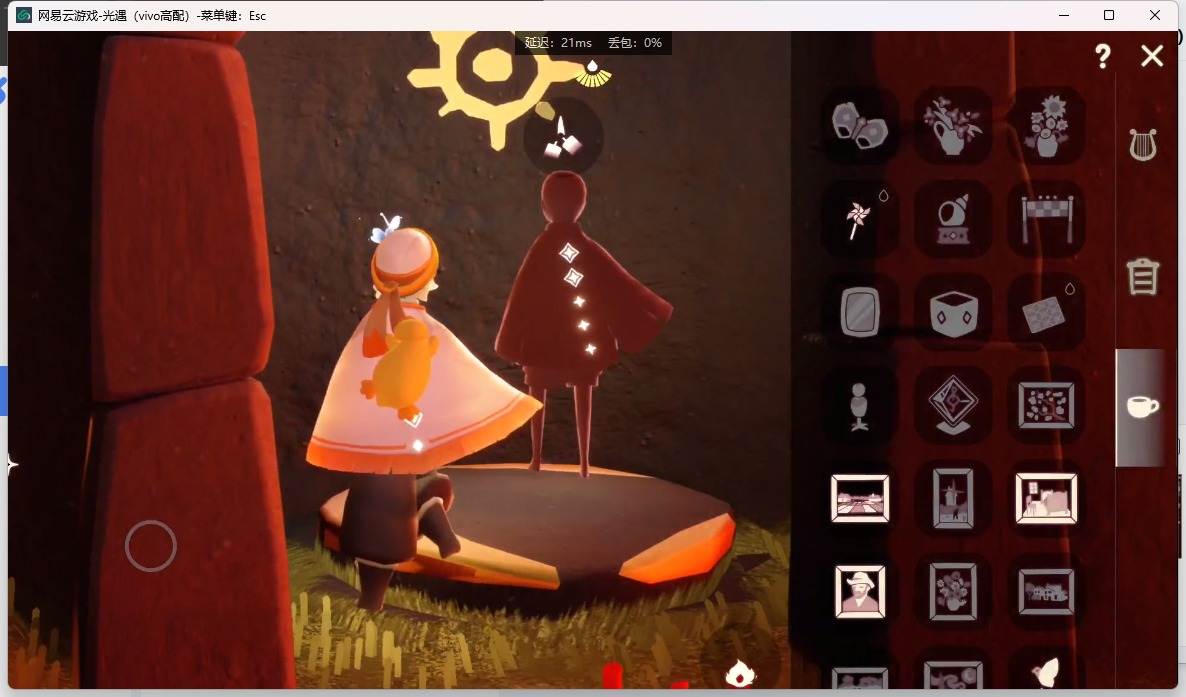
Task: Choose the seashell music box prop
Action: click(952, 219)
